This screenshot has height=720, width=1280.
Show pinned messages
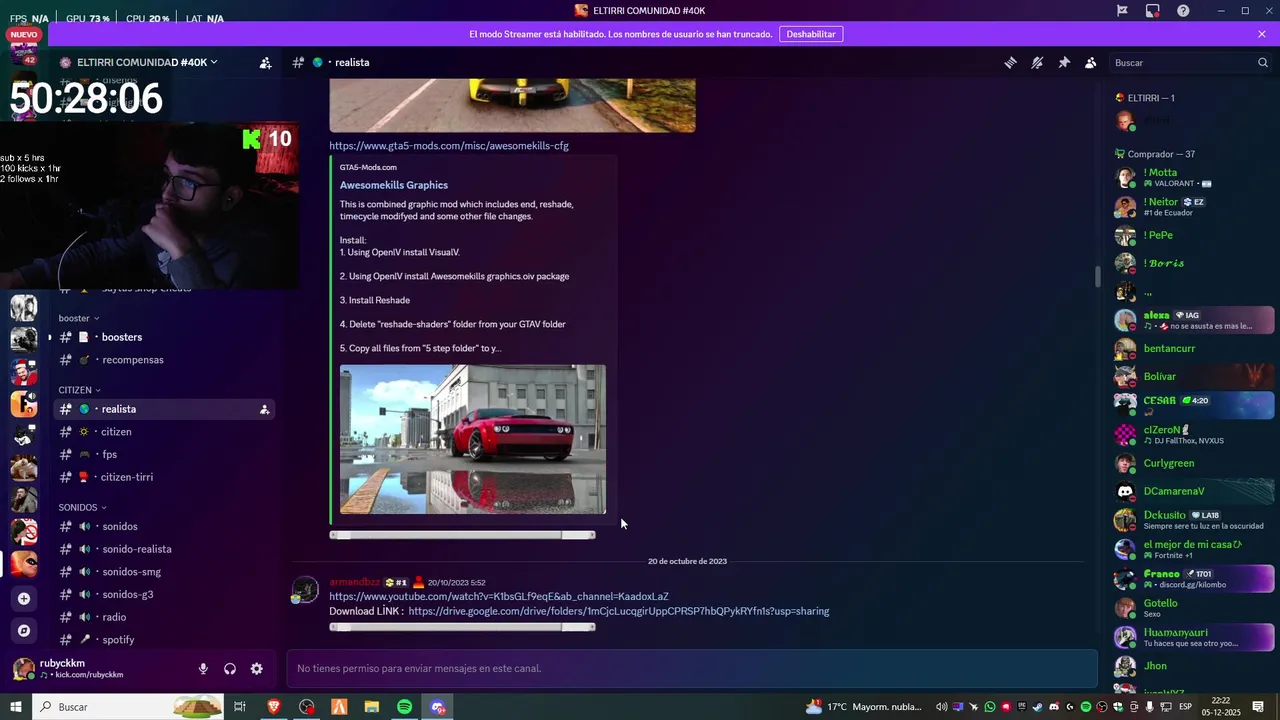point(1064,62)
